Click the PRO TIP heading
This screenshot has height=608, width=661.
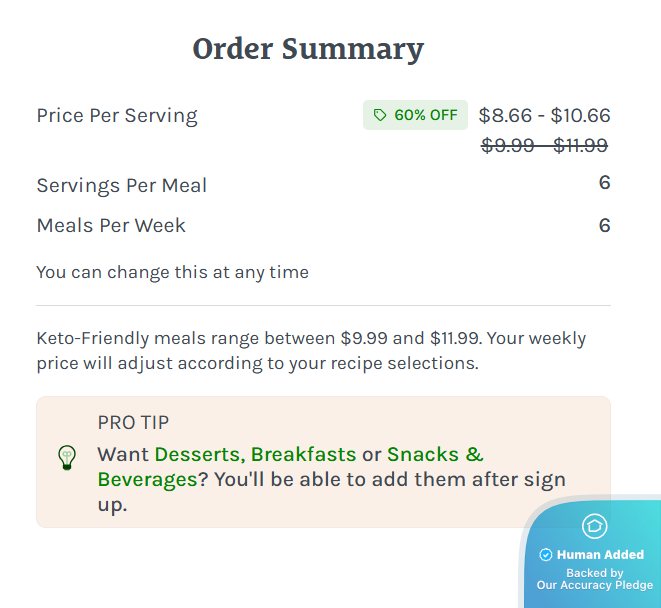pos(133,423)
